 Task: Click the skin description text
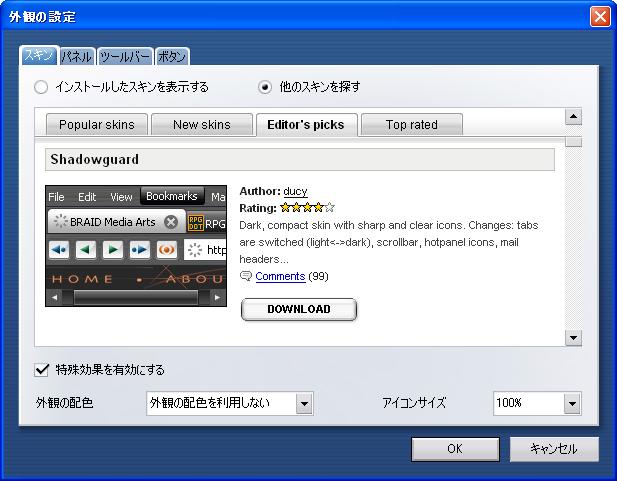click(388, 242)
